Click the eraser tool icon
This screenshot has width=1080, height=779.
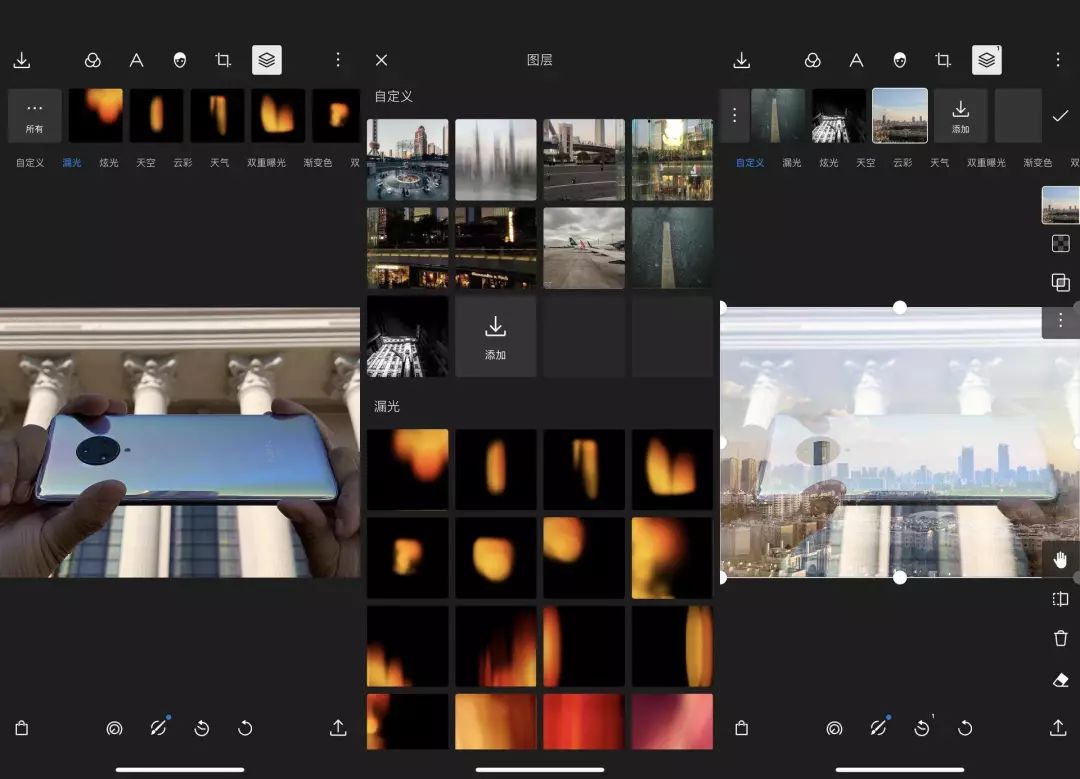(x=1061, y=680)
